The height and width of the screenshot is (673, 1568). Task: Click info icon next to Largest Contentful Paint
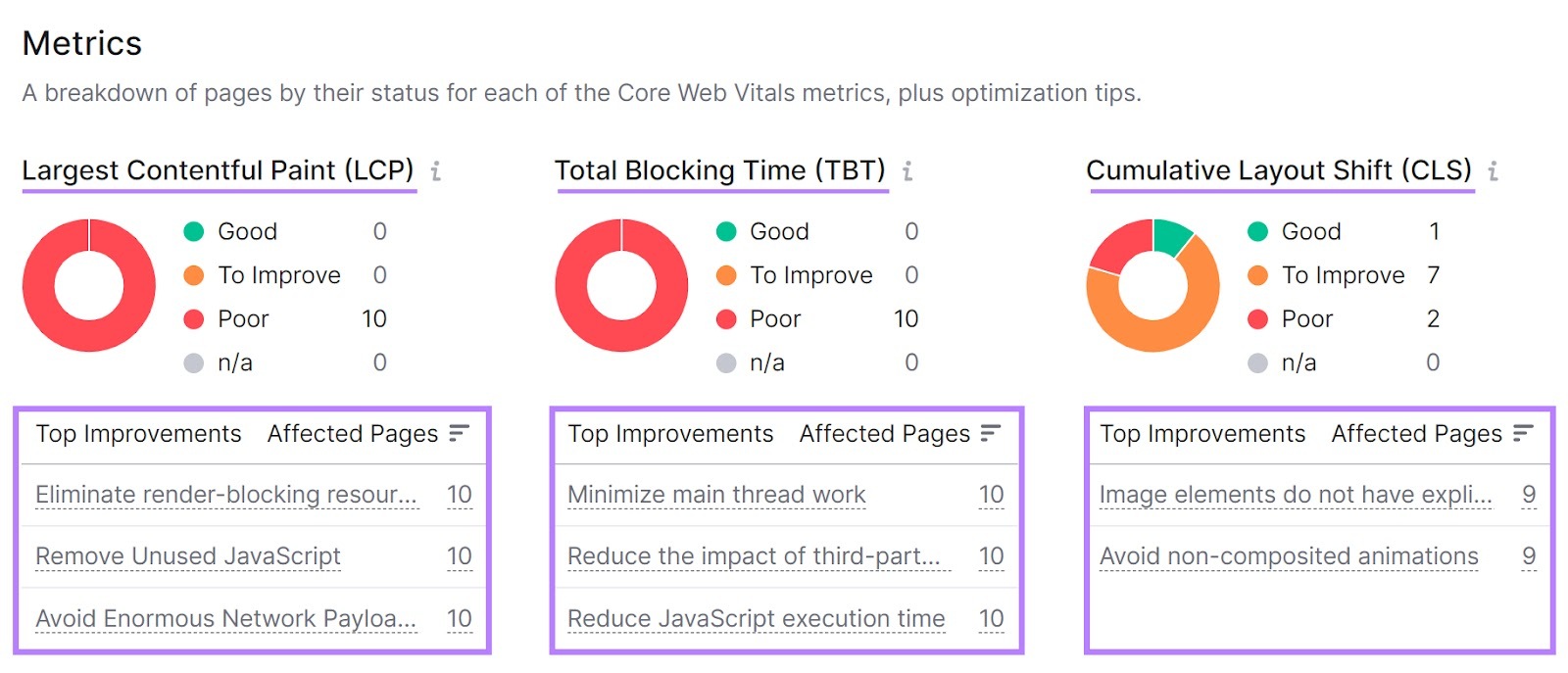pyautogui.click(x=436, y=171)
